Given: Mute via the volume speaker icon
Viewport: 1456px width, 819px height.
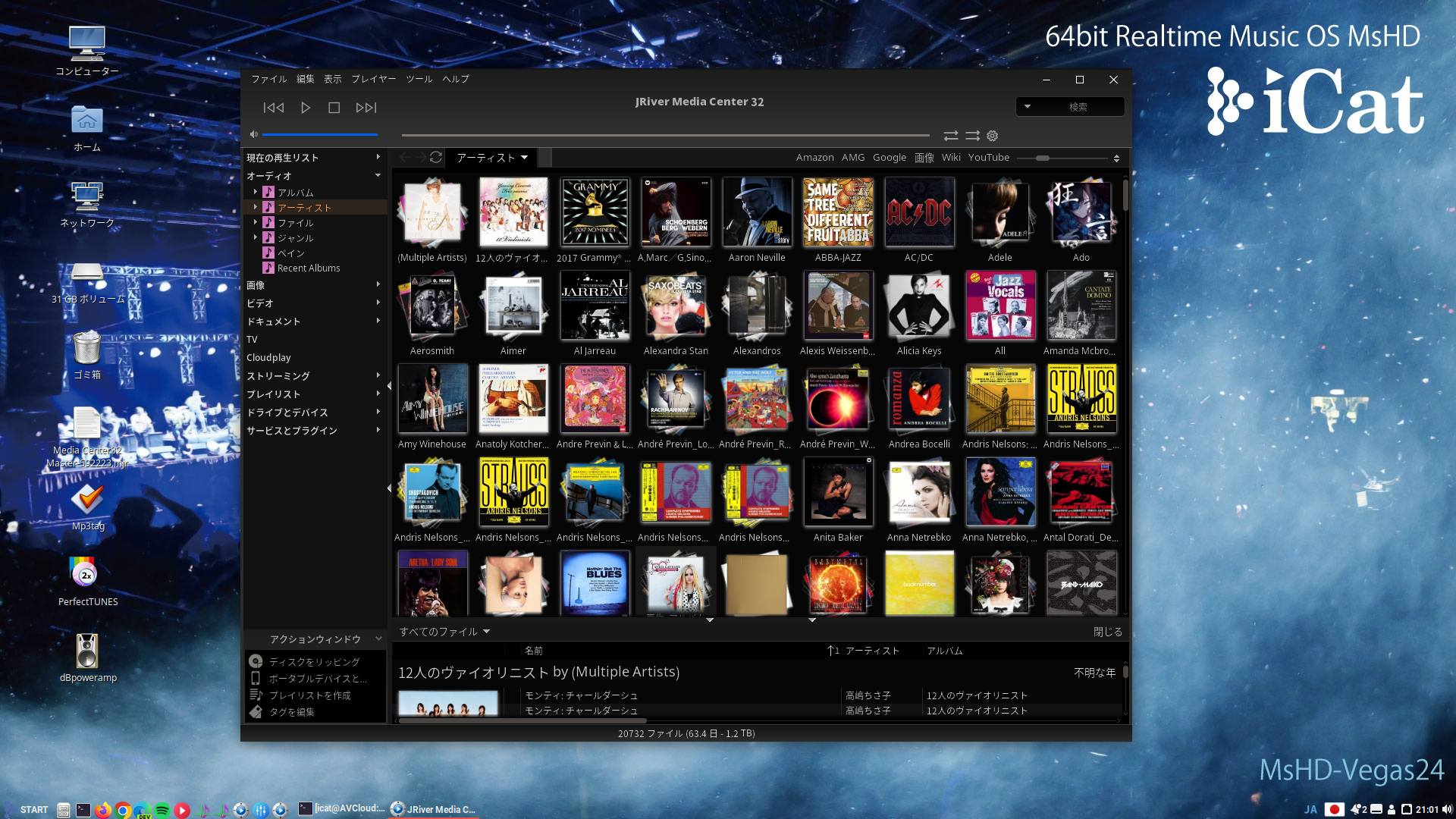Looking at the screenshot, I should coord(254,135).
